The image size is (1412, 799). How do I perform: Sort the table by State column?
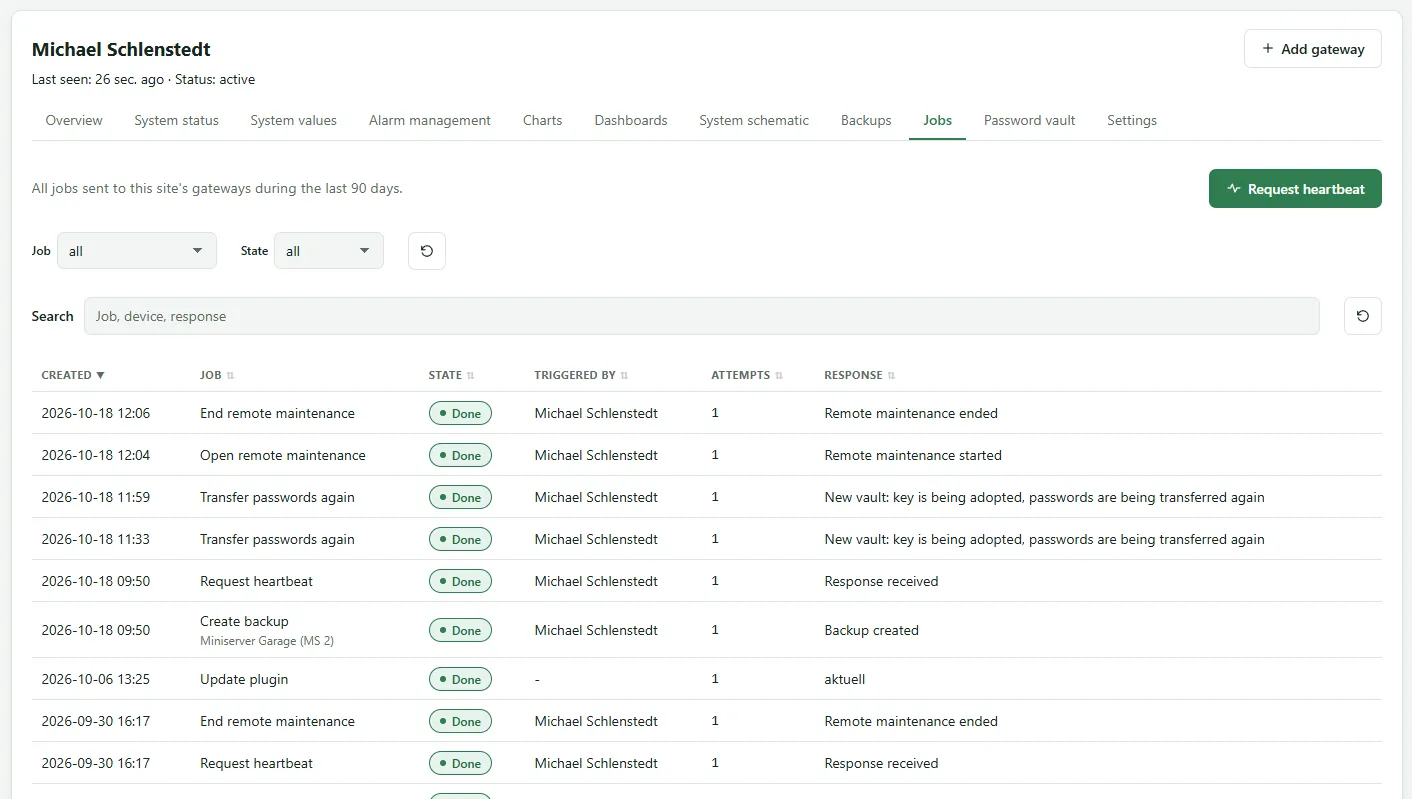click(451, 375)
